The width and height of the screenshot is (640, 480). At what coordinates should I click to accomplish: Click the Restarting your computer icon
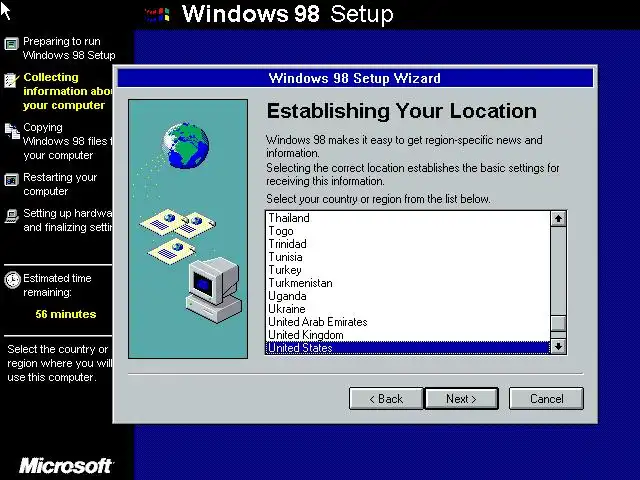coord(11,180)
